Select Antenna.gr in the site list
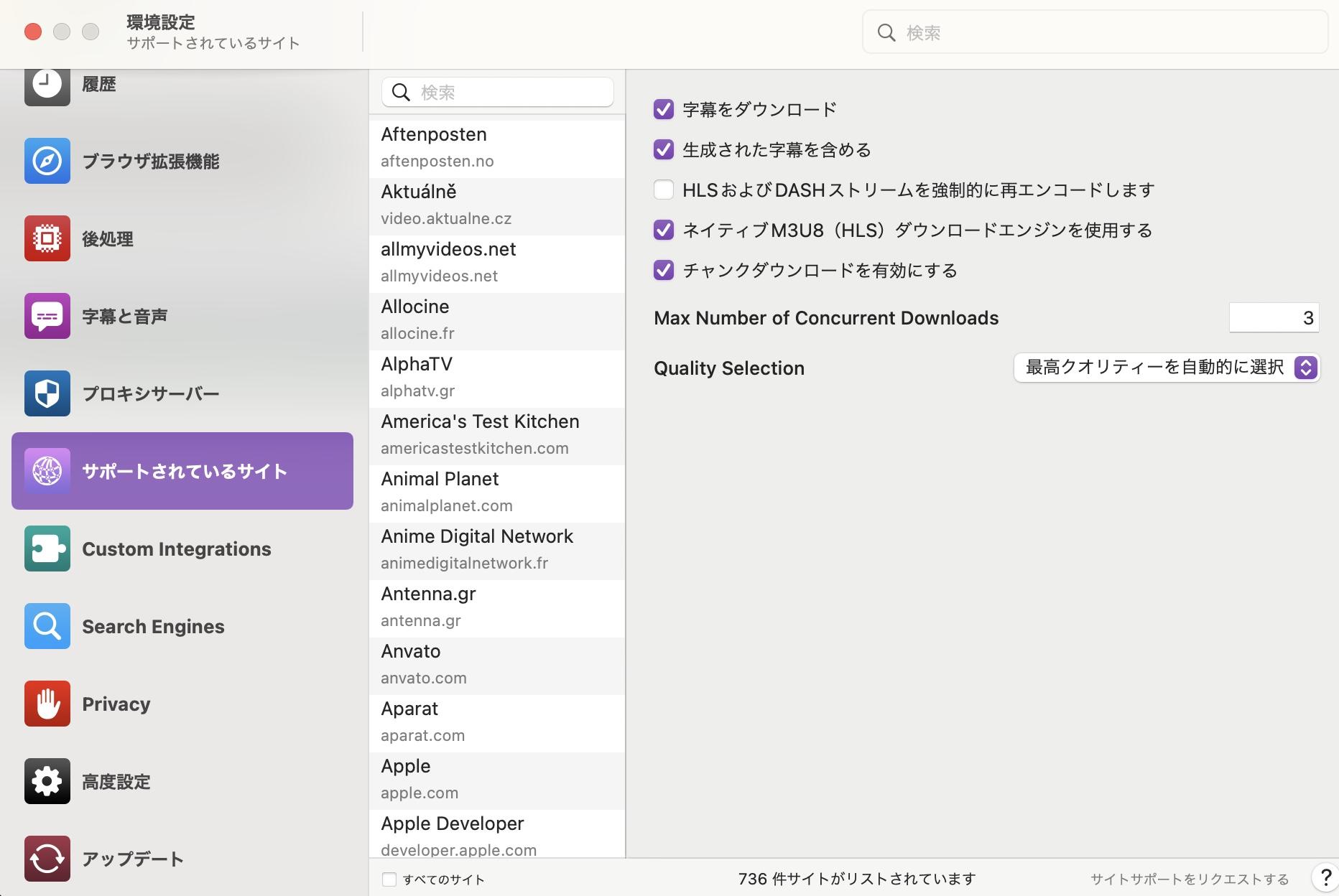 point(497,609)
